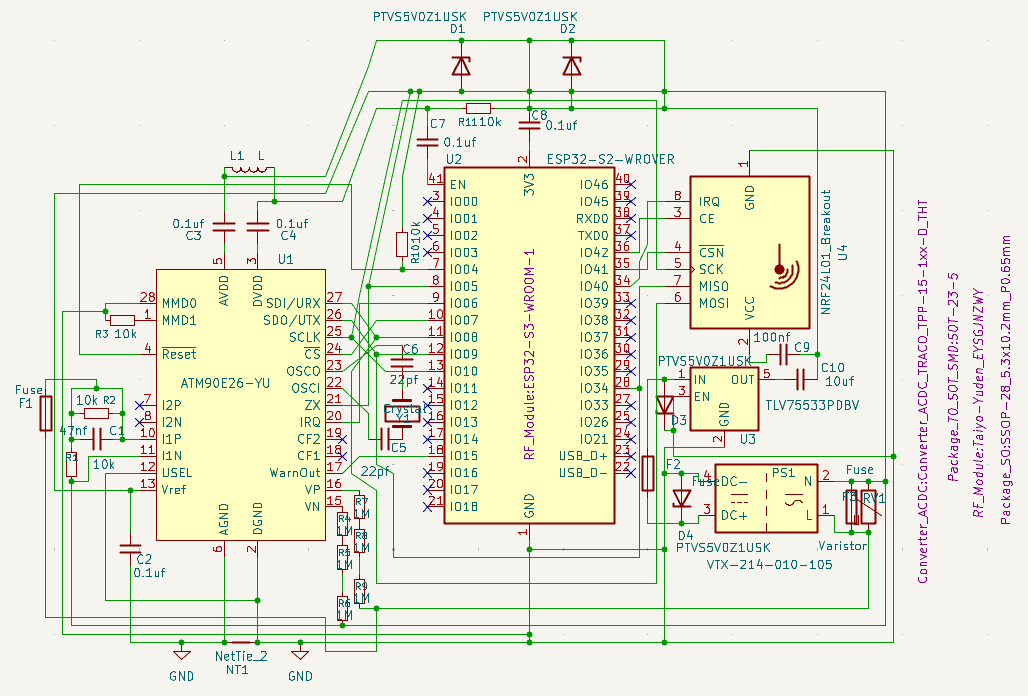Click the L1 inductor coil symbol
Image resolution: width=1028 pixels, height=696 pixels.
tap(249, 170)
